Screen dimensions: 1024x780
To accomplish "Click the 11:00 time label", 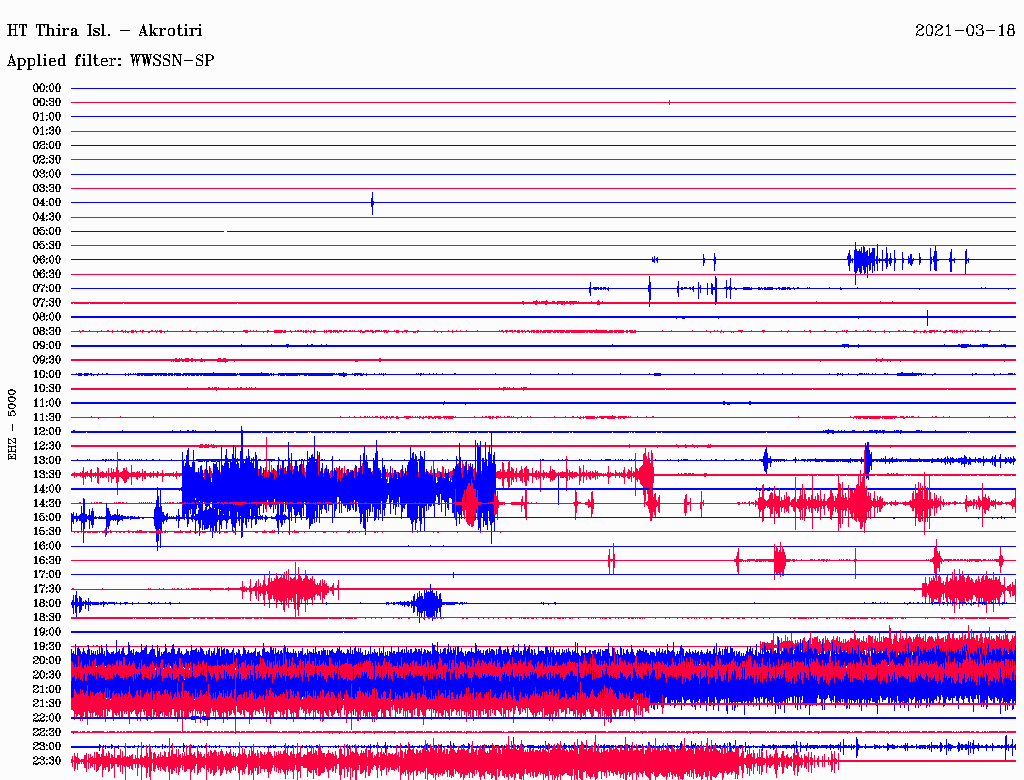I will point(47,403).
